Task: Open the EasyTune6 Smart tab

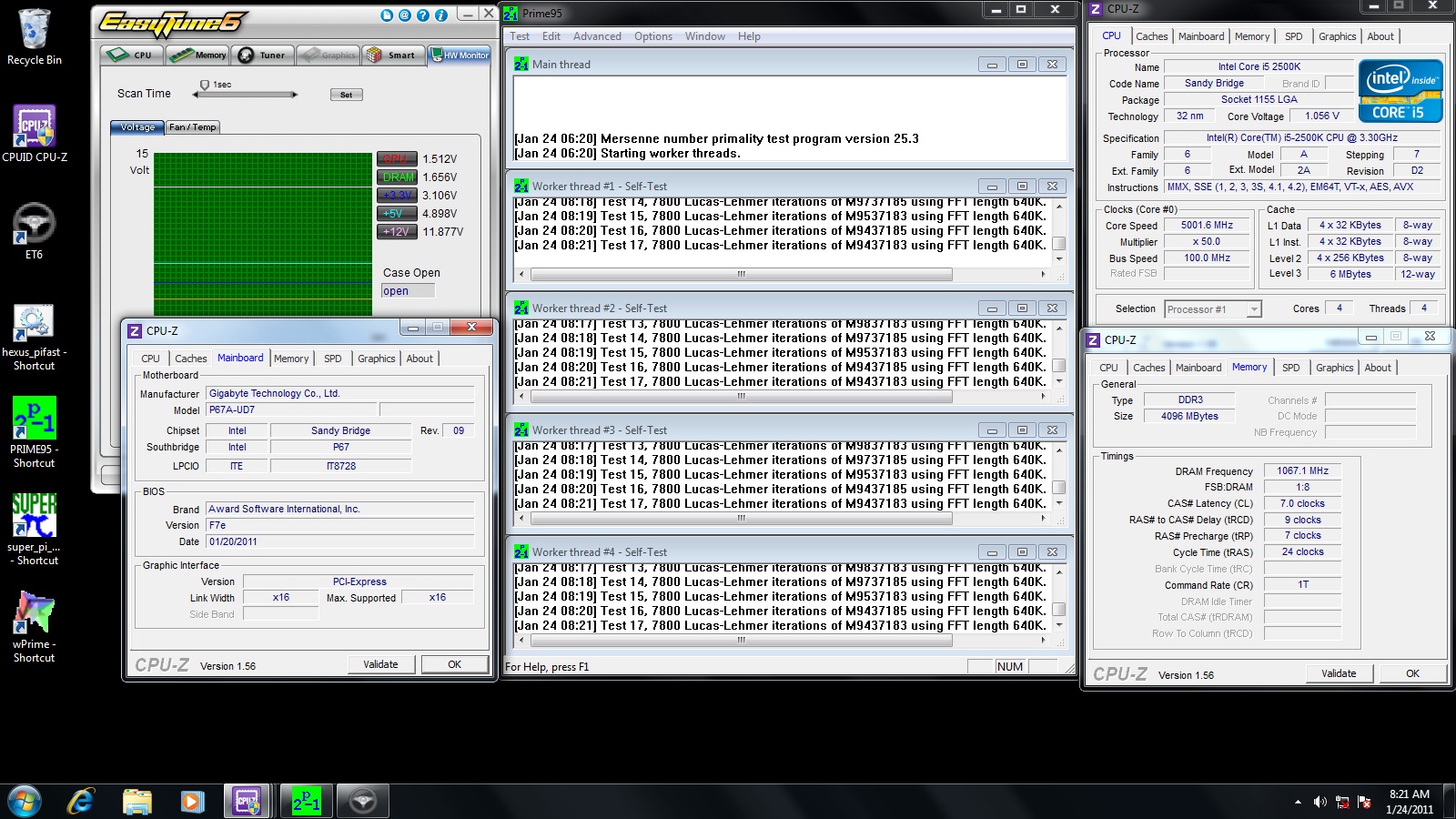Action: (393, 55)
